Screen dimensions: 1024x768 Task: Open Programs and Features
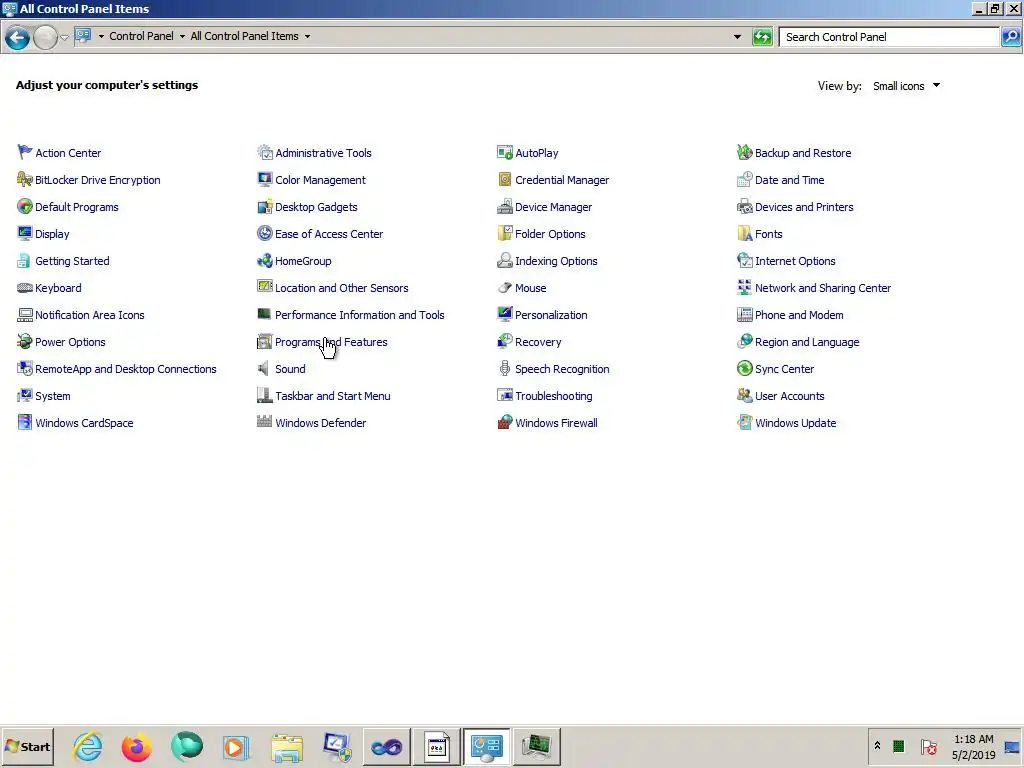point(331,342)
